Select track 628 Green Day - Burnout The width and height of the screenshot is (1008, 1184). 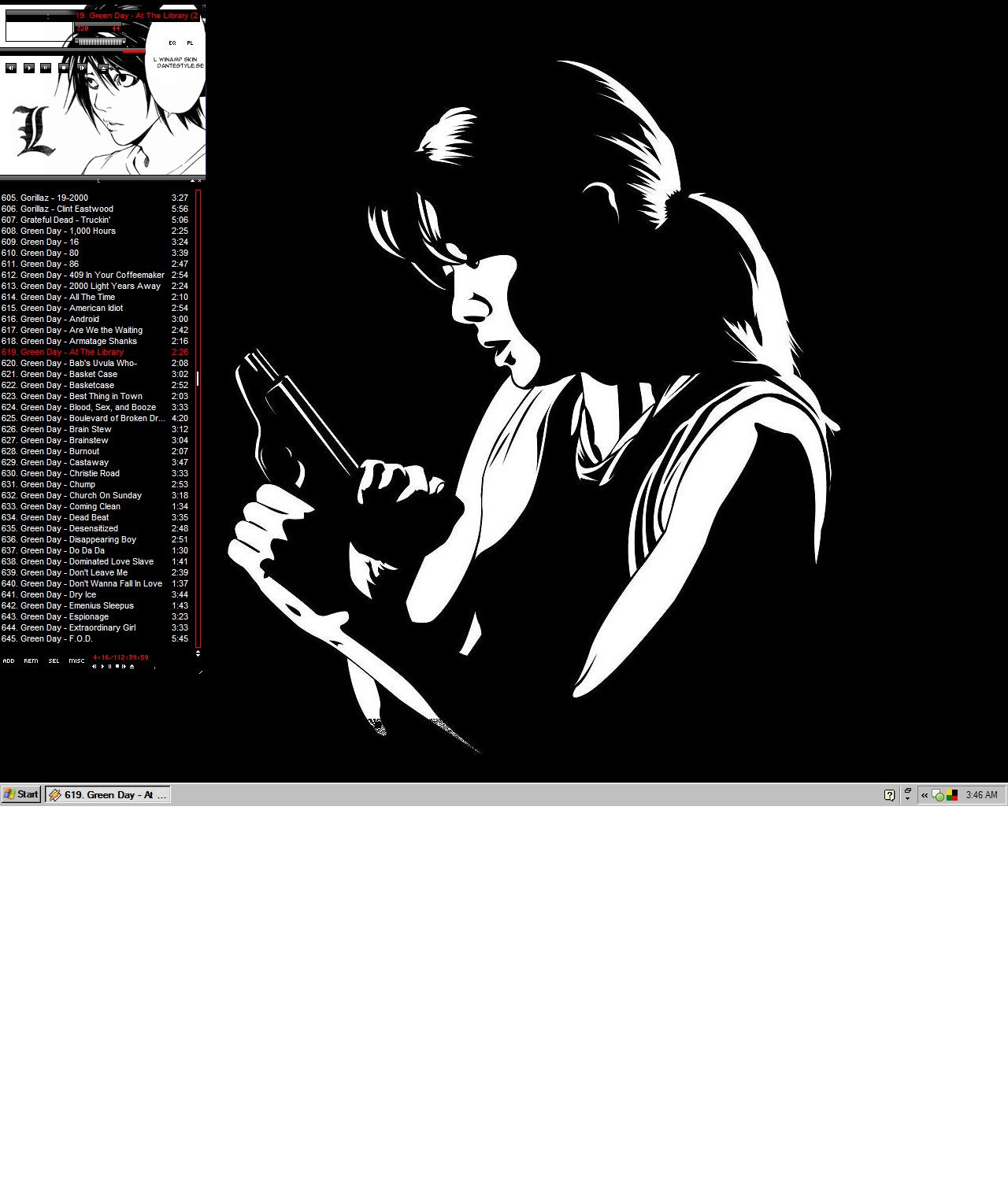[94, 452]
